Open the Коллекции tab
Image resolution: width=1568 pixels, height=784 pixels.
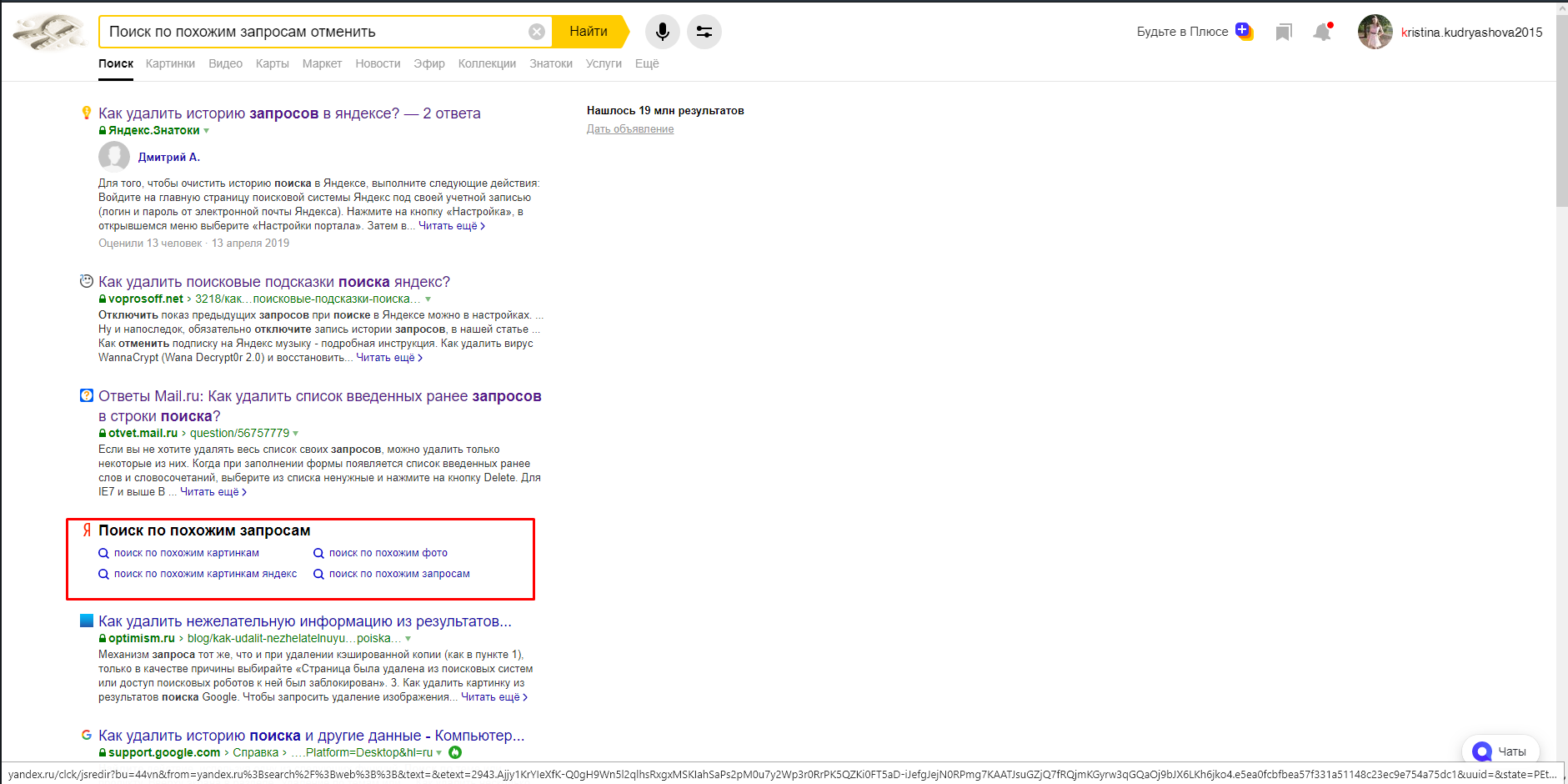click(x=487, y=63)
